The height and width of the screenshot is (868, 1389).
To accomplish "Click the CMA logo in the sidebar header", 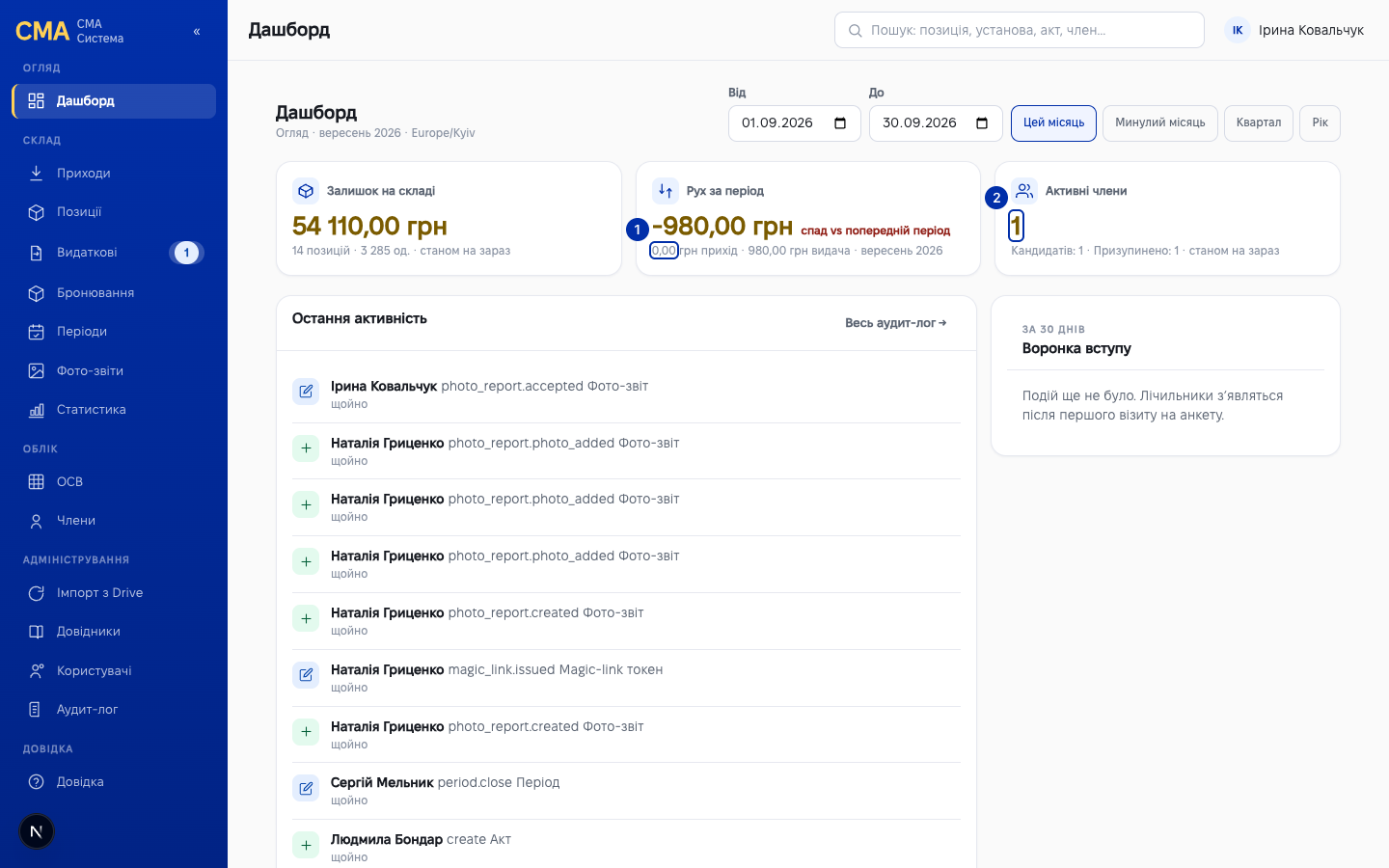I will click(42, 31).
